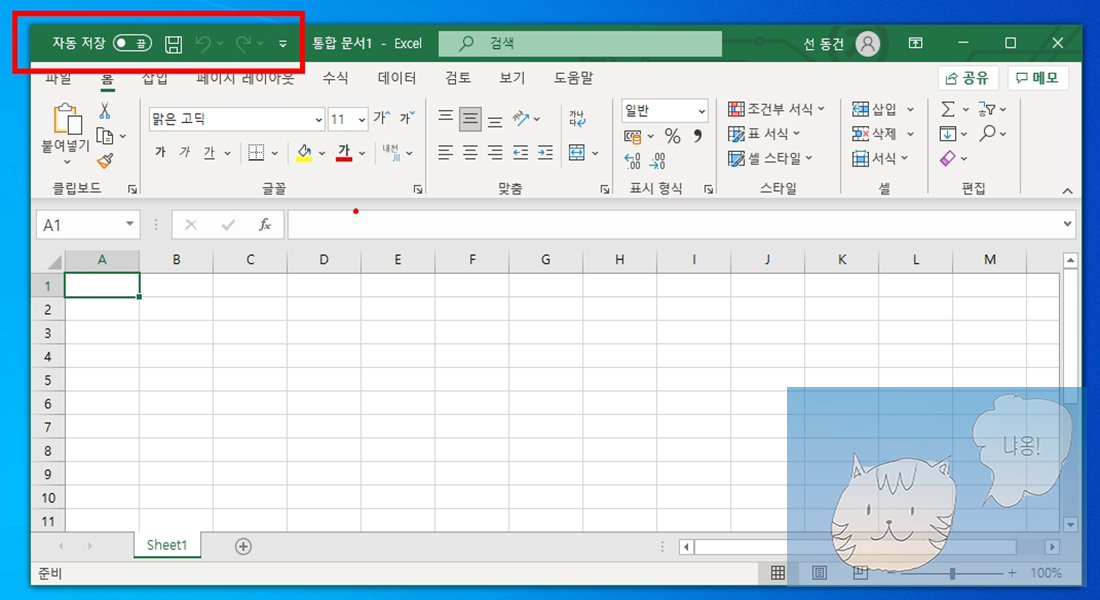Screen dimensions: 1100x600
Task: Expand the customize quick access toolbar arrow
Action: 283,44
